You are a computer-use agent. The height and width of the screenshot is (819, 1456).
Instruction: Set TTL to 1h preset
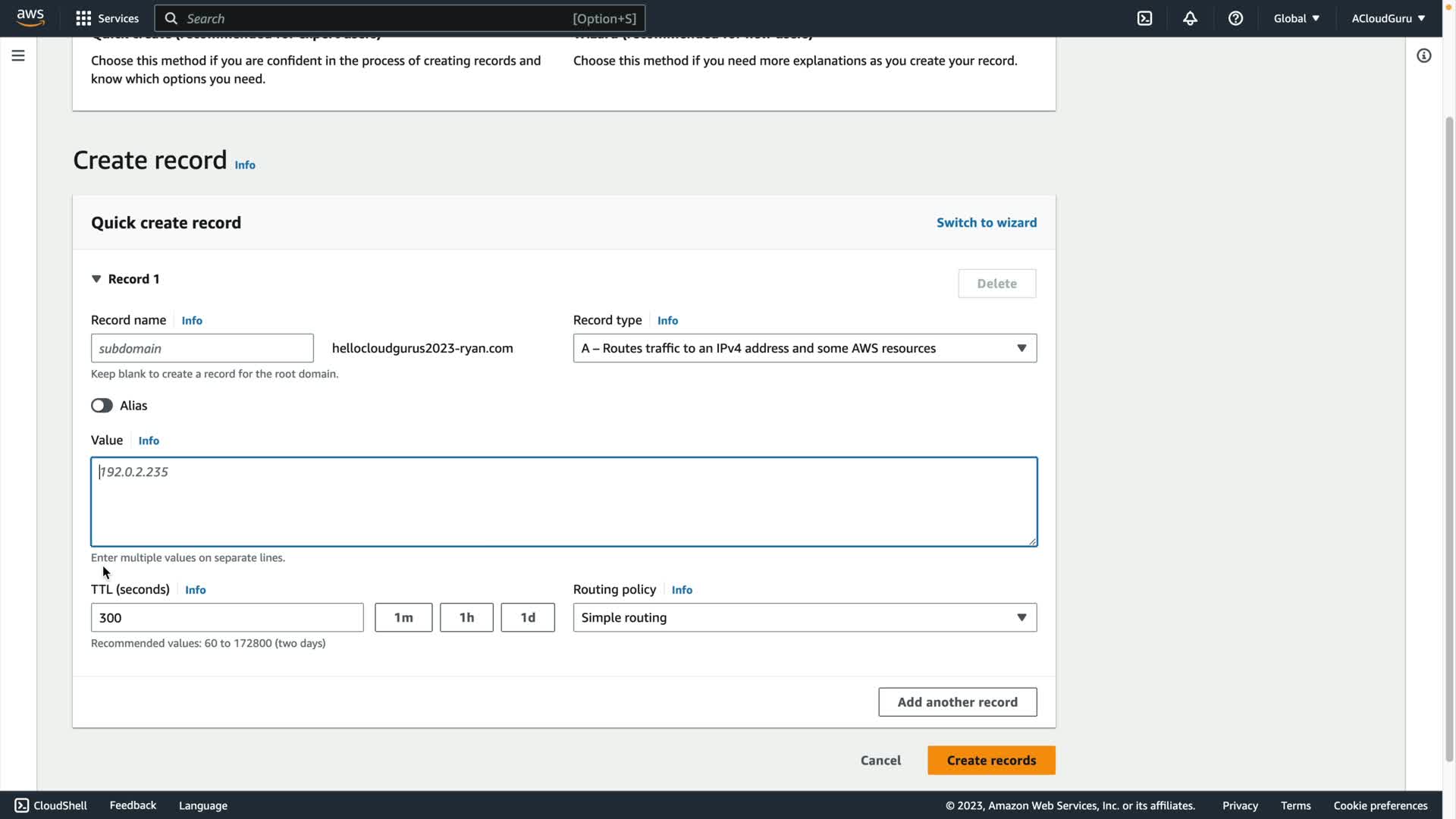coord(466,617)
